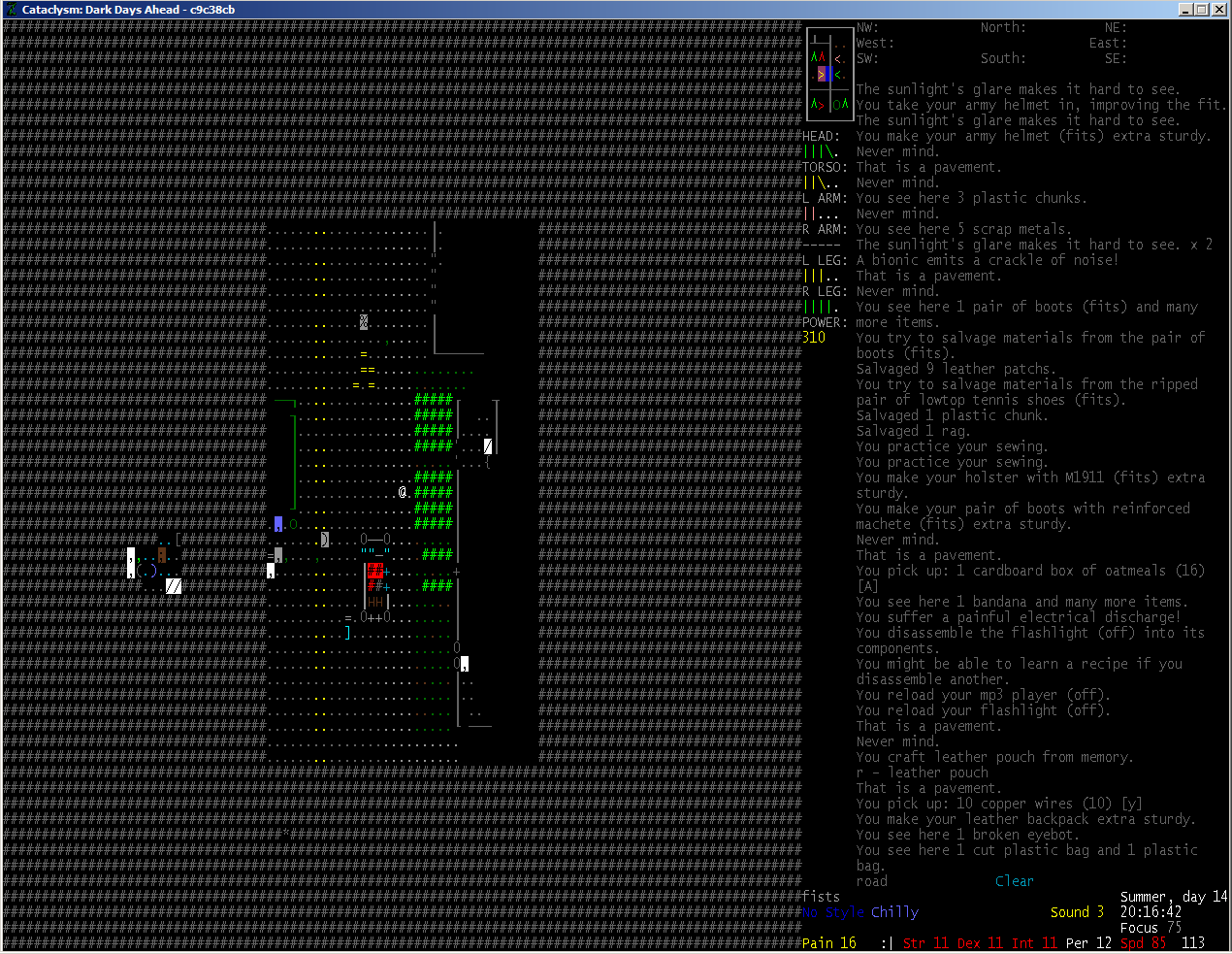This screenshot has width=1232, height=954.
Task: Click 'r - leather pouch' log line
Action: pos(923,773)
